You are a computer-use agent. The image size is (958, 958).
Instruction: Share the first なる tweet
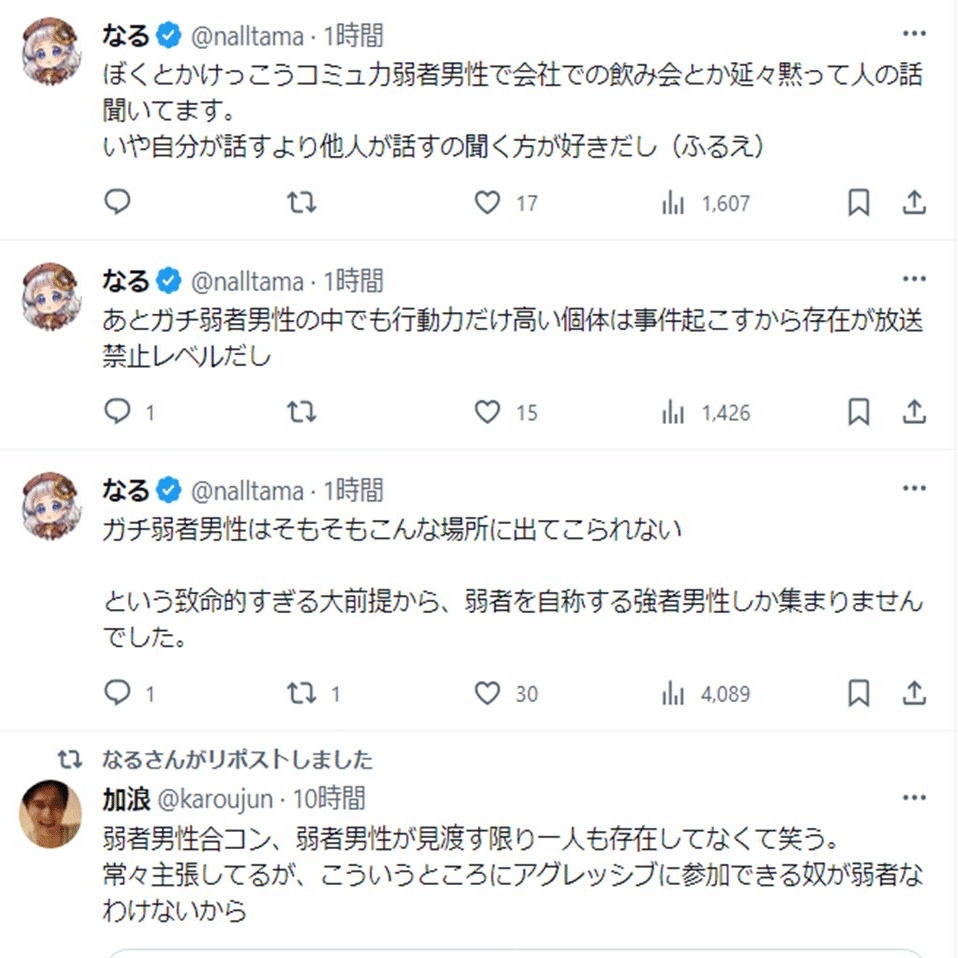[914, 203]
